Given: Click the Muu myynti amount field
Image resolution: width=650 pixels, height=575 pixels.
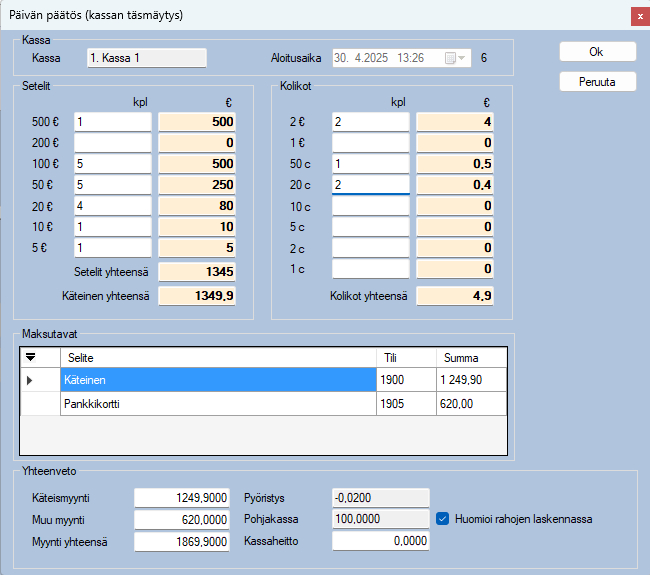Looking at the screenshot, I should tap(183, 519).
